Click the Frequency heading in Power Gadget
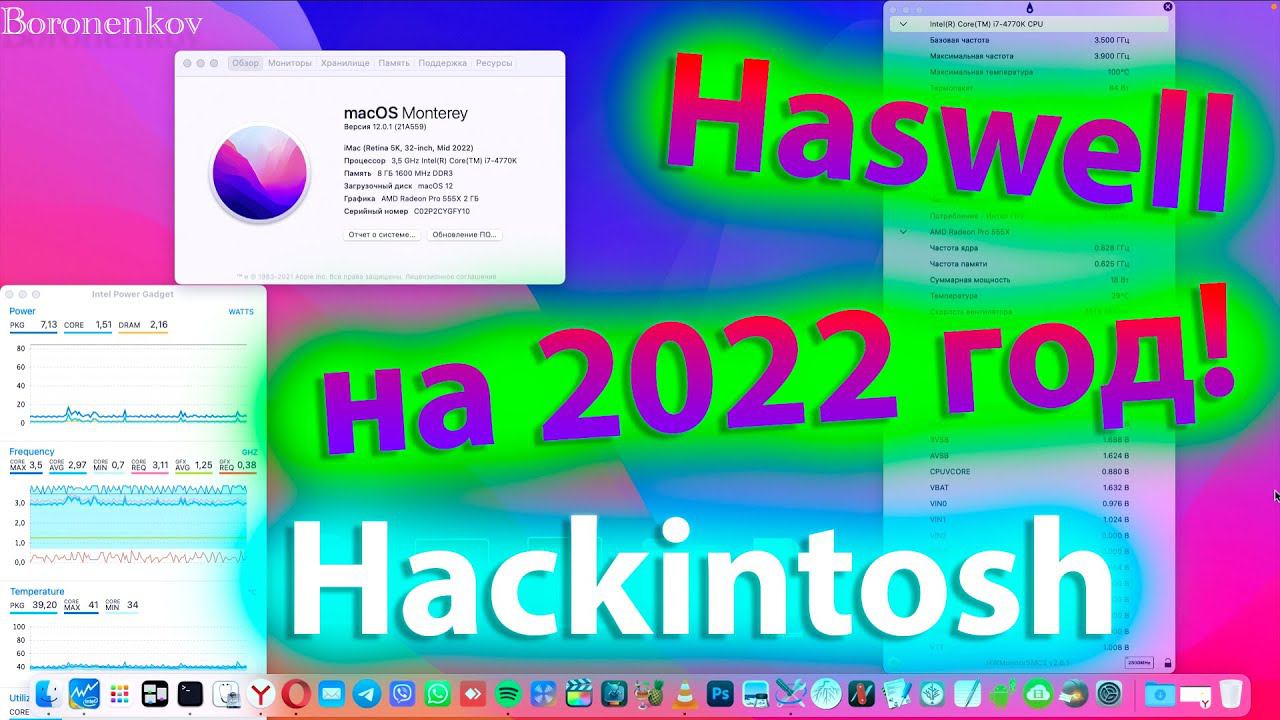The image size is (1280, 720). [x=32, y=452]
